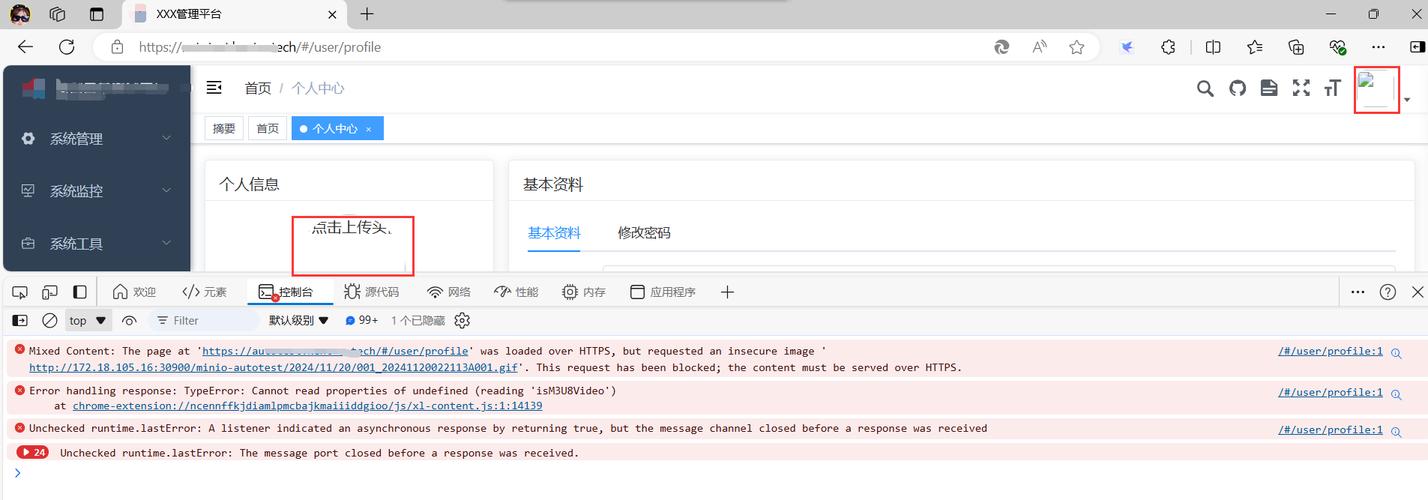Click the browser refresh button
The image size is (1428, 500).
click(x=67, y=47)
